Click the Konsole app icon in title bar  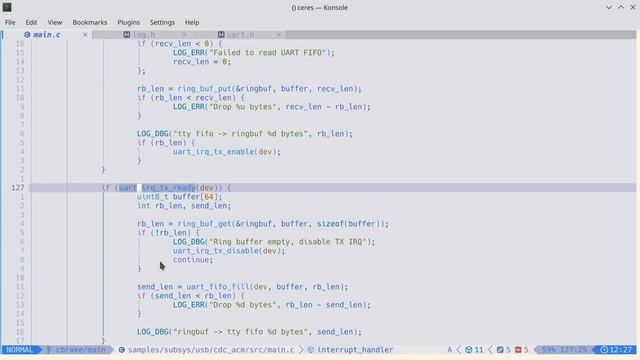pyautogui.click(x=7, y=7)
